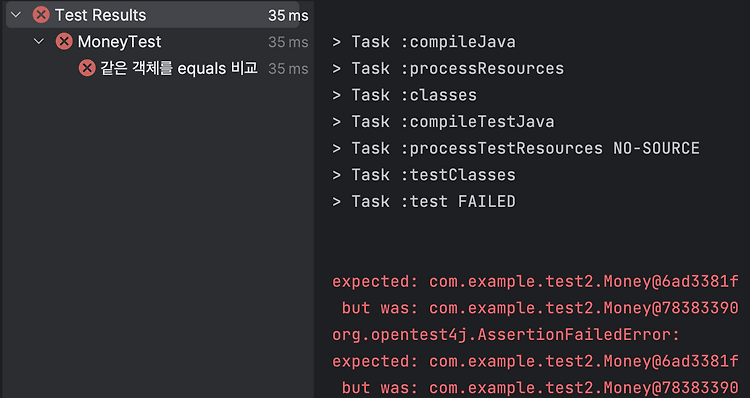750x398 pixels.
Task: Click the failed status icon next to MoneyTest
Action: coord(64,42)
